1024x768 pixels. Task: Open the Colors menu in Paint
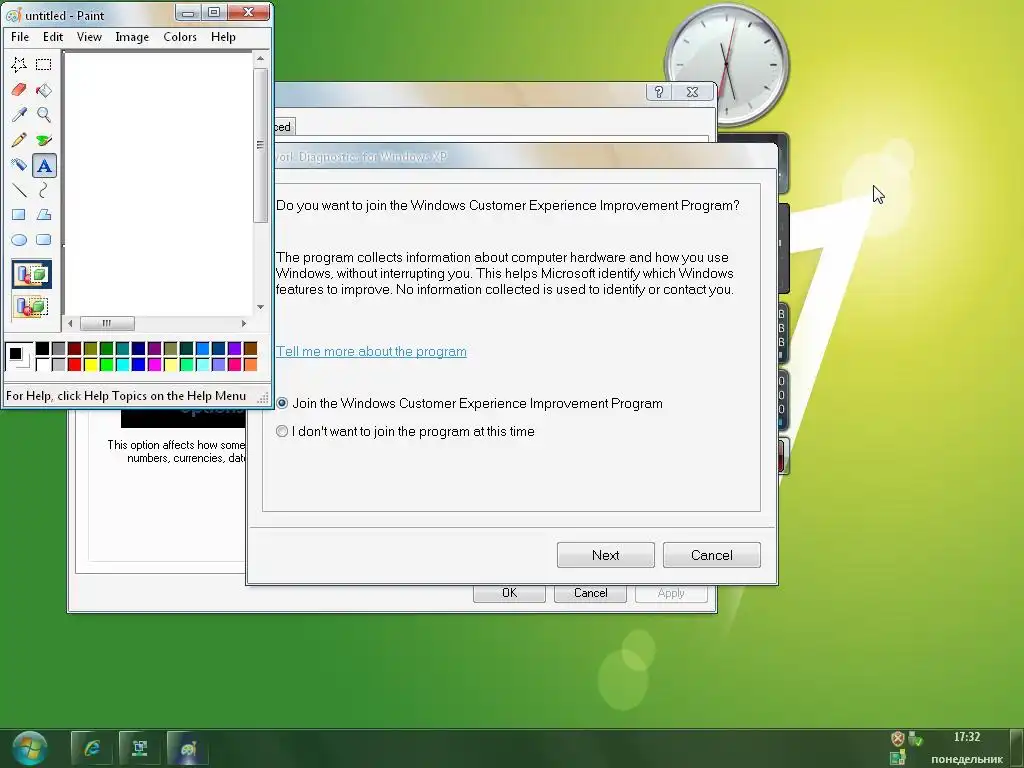[180, 37]
